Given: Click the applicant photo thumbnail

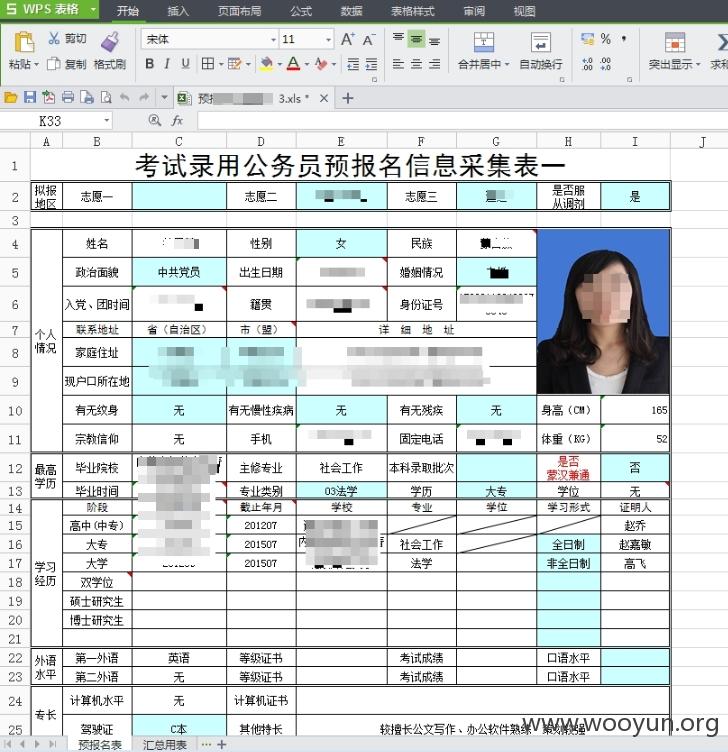Looking at the screenshot, I should (x=603, y=312).
